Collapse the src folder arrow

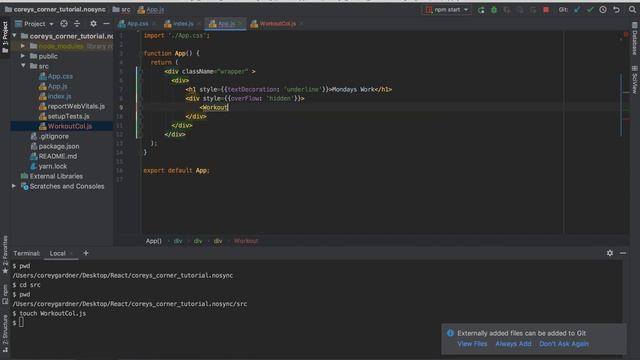pyautogui.click(x=23, y=66)
